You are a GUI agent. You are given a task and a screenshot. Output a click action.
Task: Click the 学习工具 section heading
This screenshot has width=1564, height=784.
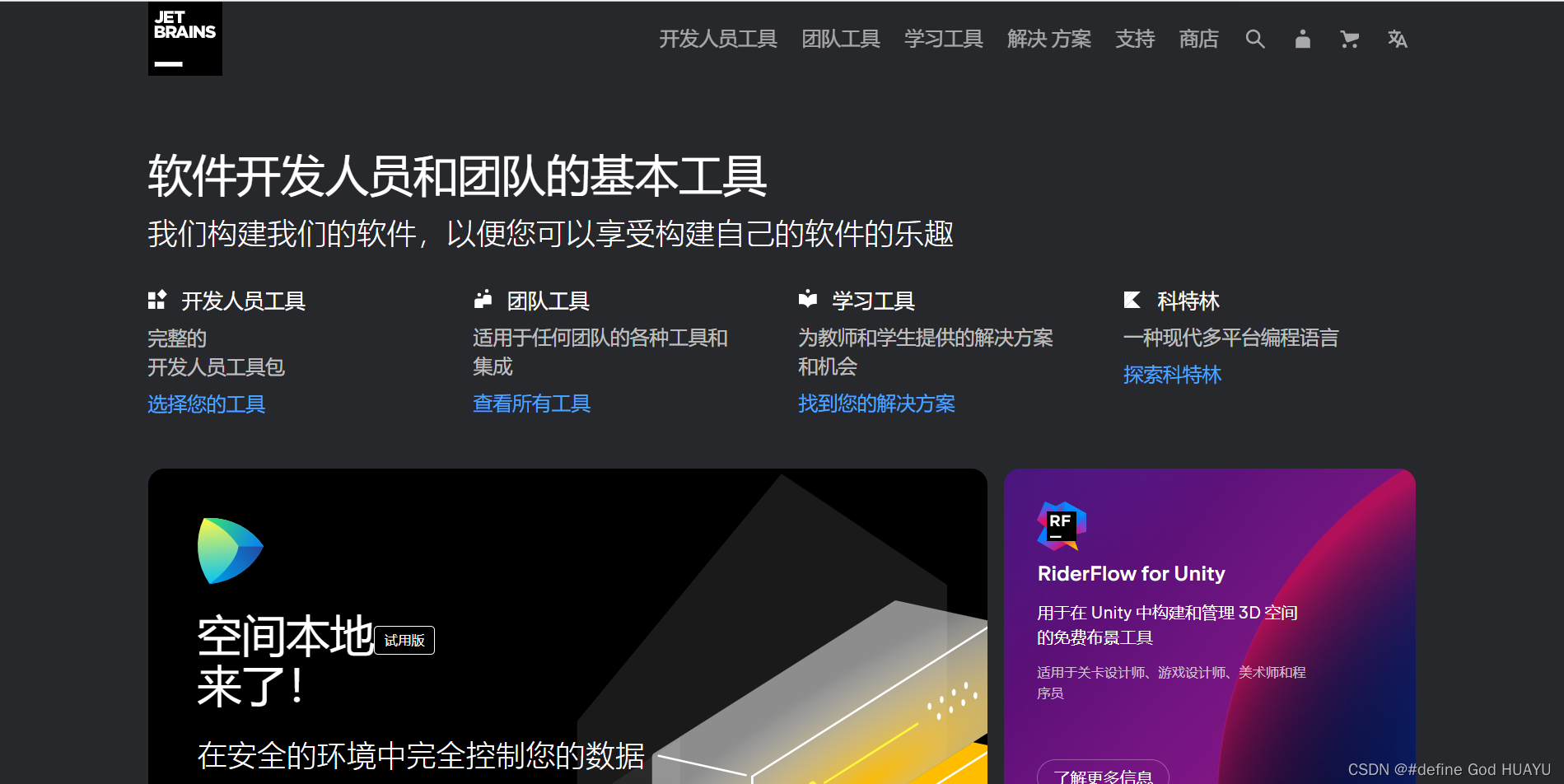pos(874,301)
